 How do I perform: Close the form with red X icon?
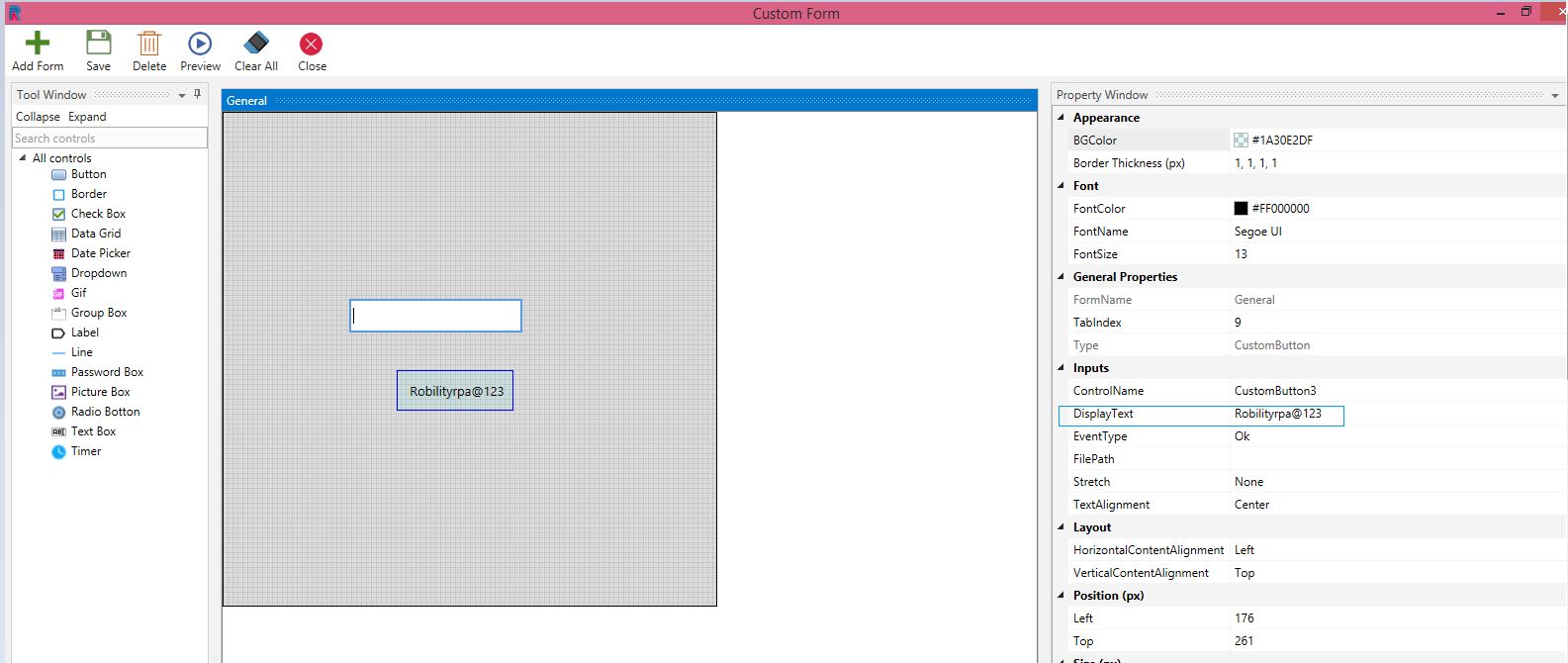(x=312, y=44)
